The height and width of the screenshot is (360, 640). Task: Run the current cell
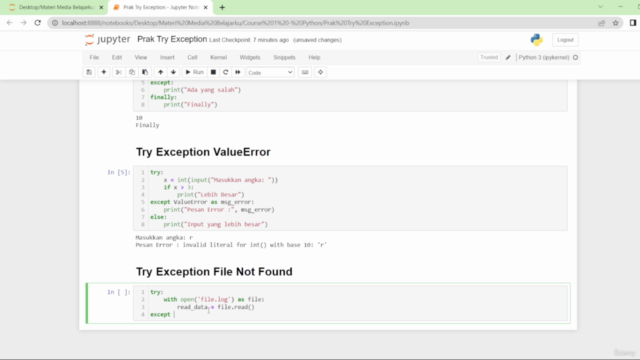pyautogui.click(x=195, y=72)
